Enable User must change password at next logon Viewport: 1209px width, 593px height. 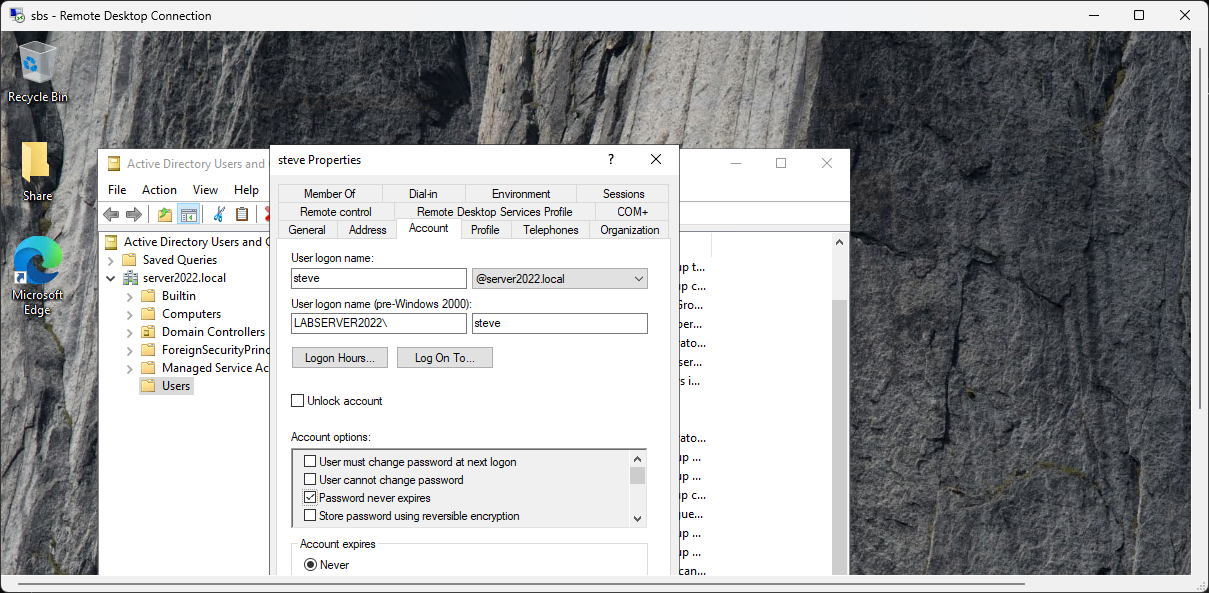[x=310, y=462]
